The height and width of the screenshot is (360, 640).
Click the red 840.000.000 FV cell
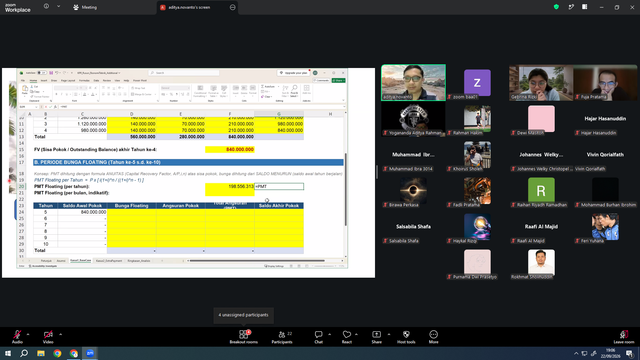(x=229, y=149)
